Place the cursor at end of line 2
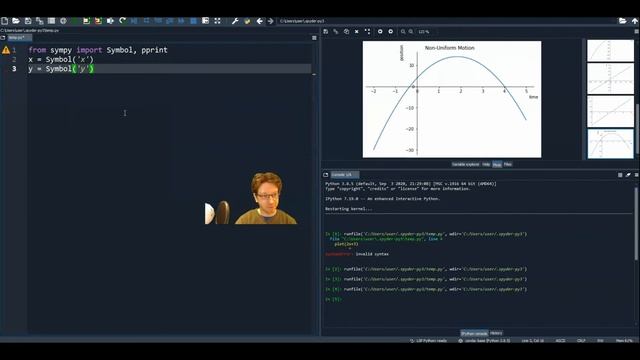The width and height of the screenshot is (640, 360). [94, 60]
